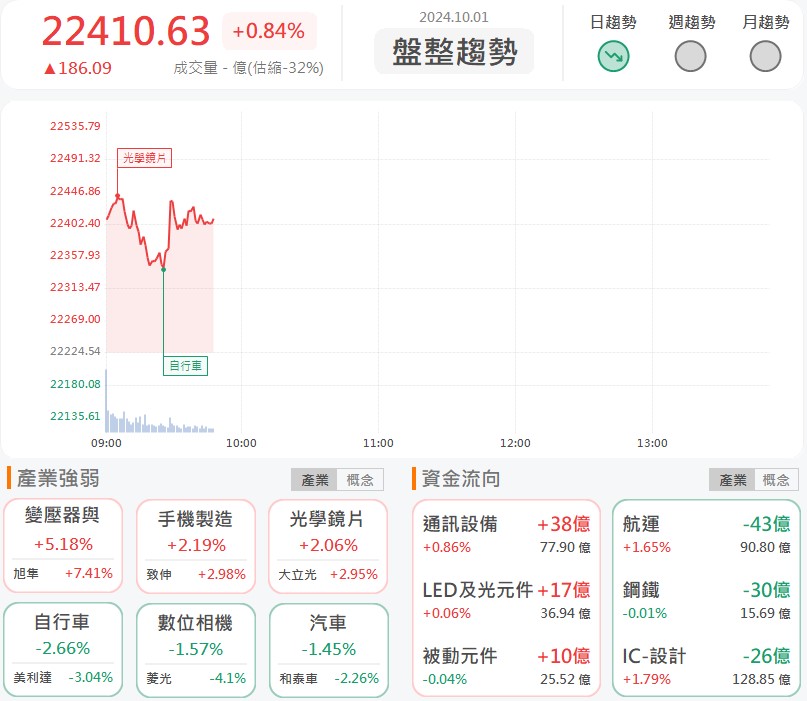807x701 pixels.
Task: Click the 成交量 estimated volume text
Action: [x=248, y=67]
